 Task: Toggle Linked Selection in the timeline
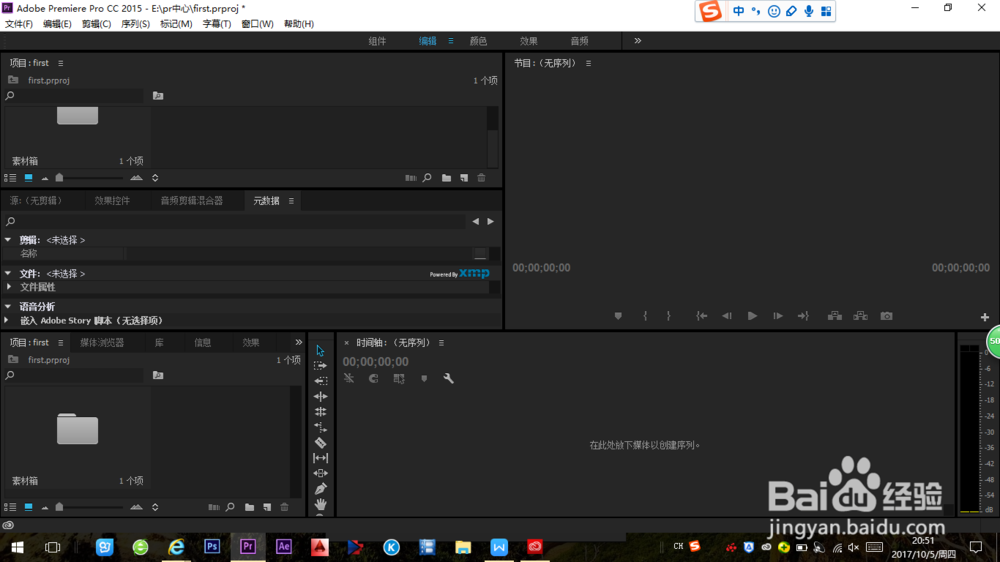click(399, 378)
